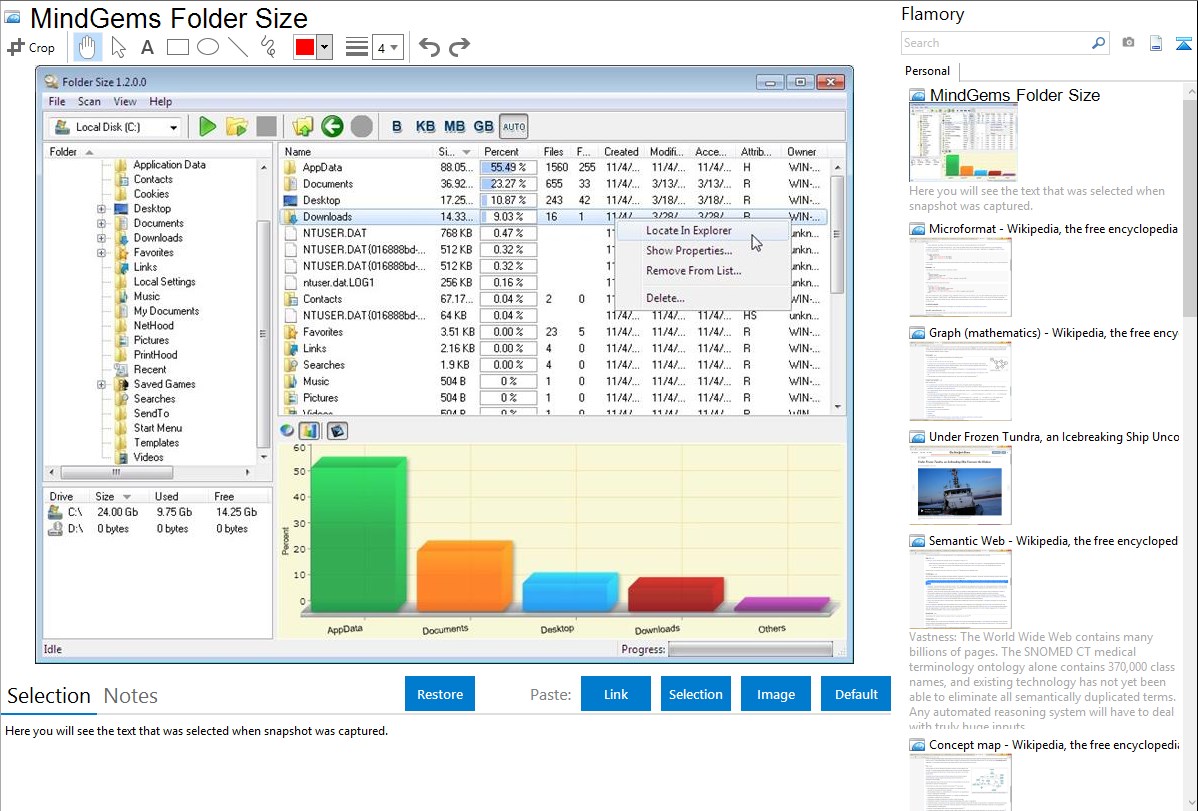Choose Remove From List from context menu
1198x811 pixels.
click(702, 271)
